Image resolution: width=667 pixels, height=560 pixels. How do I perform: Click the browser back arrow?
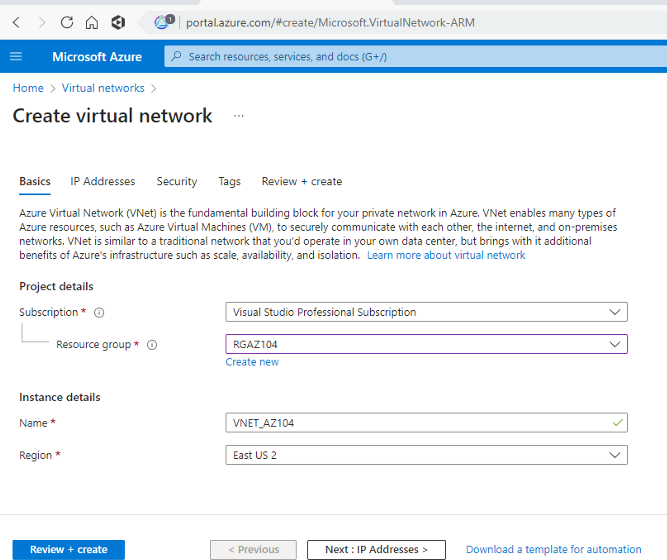(17, 22)
